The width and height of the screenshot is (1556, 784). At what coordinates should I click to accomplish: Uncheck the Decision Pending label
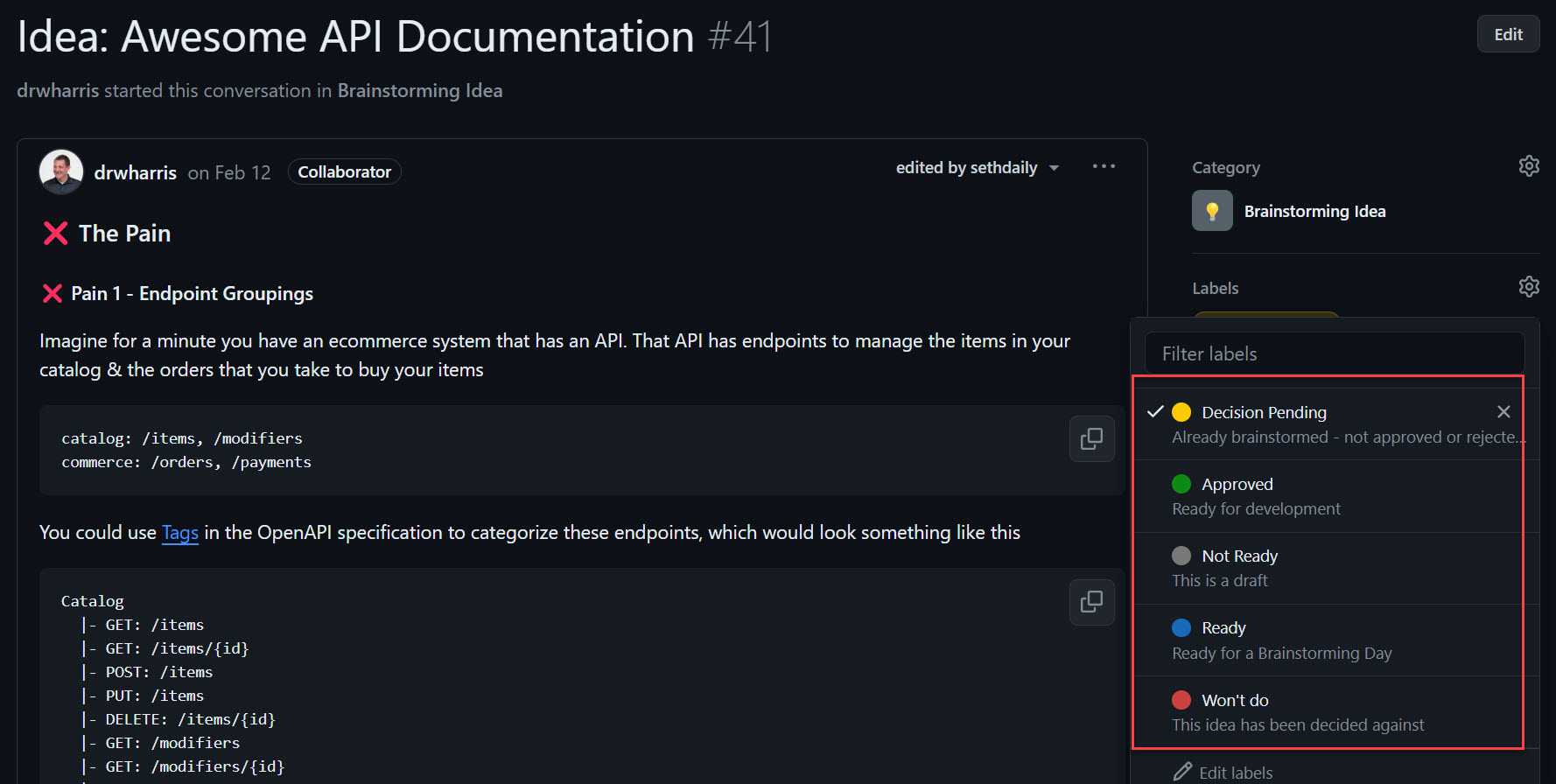click(1263, 412)
